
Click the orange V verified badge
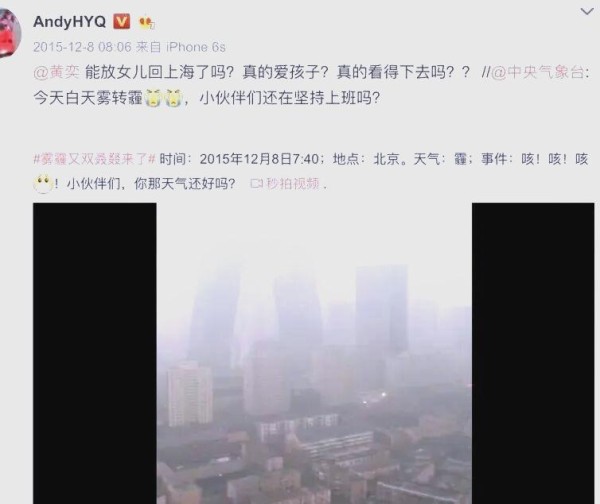[x=121, y=21]
